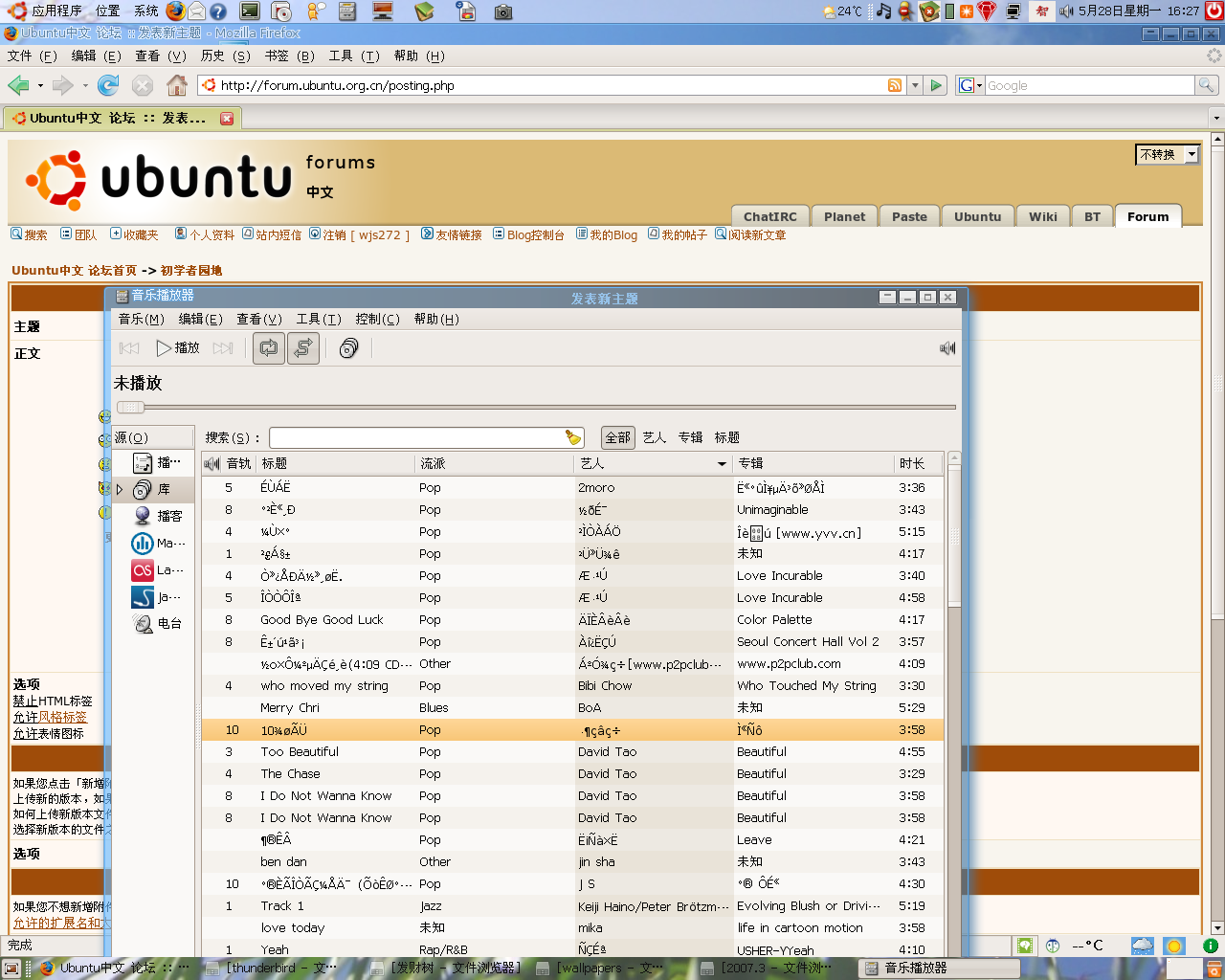Sort by the 标题 column header
Image resolution: width=1225 pixels, height=980 pixels.
[x=335, y=464]
